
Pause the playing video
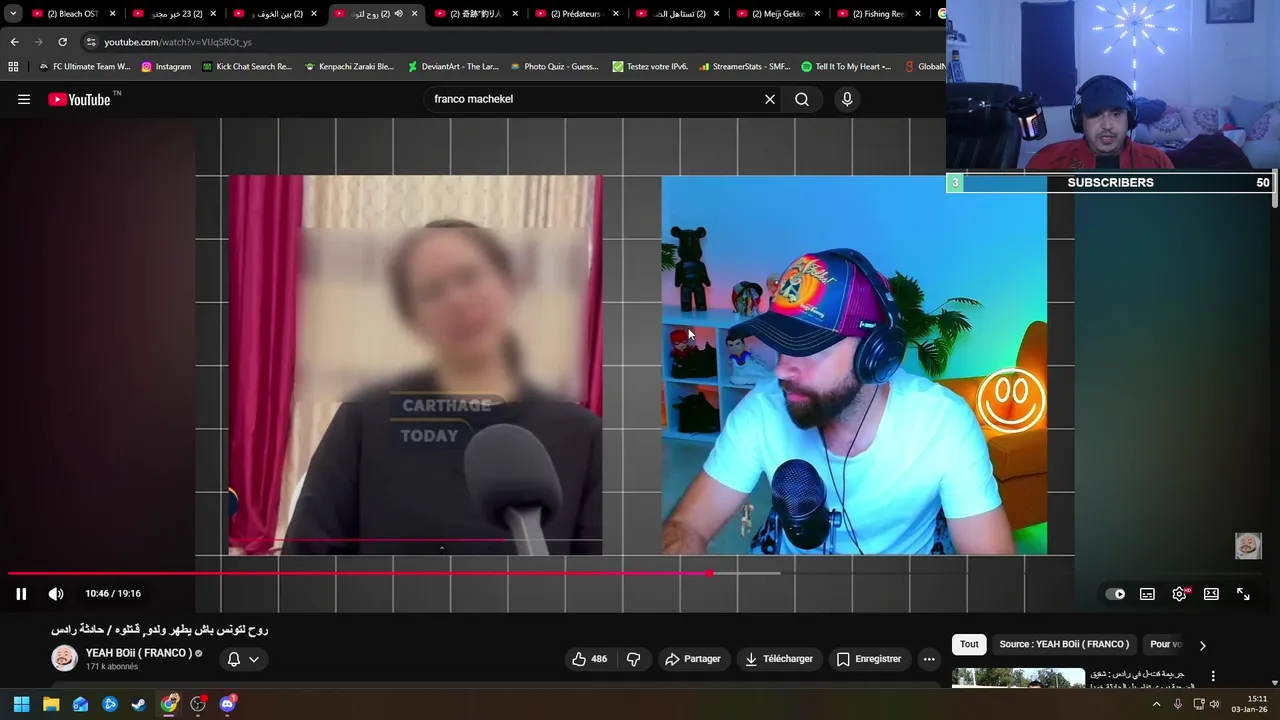point(21,594)
